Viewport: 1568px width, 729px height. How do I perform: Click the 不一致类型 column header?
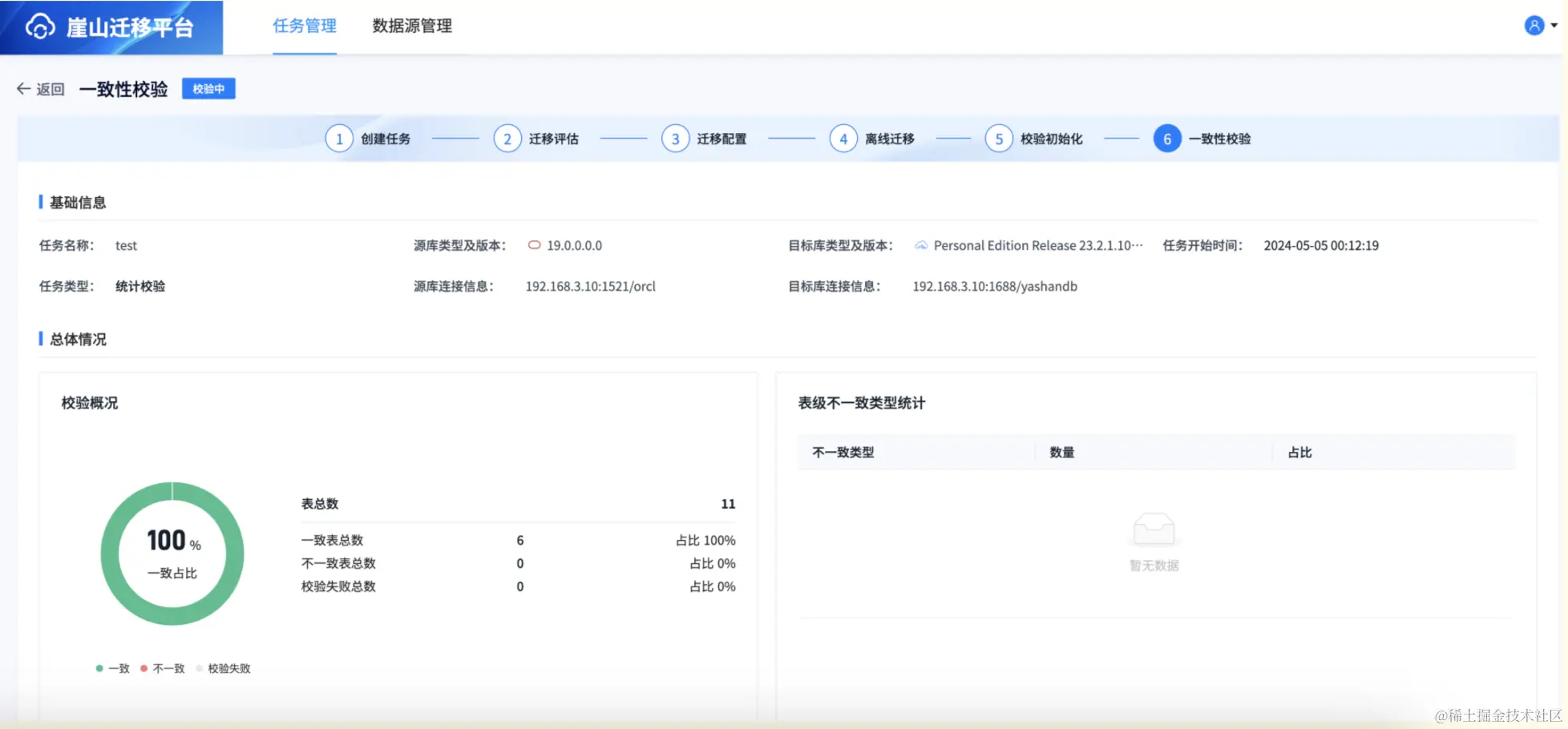(x=843, y=453)
